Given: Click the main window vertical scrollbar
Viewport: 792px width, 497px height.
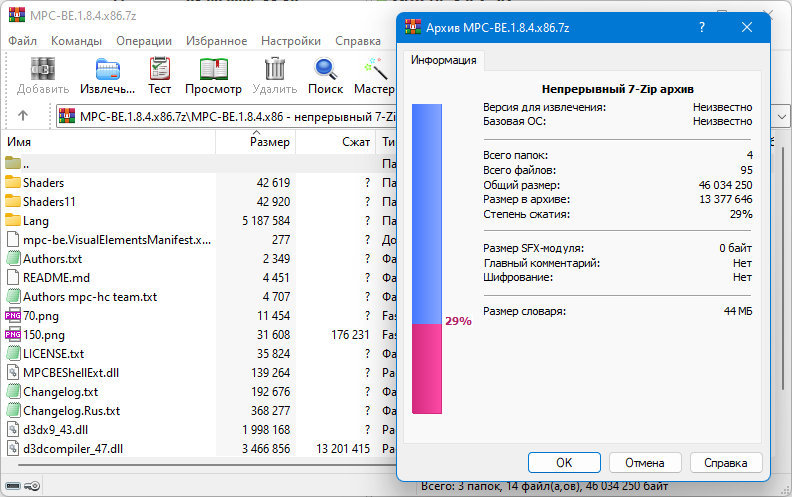Looking at the screenshot, I should pos(783,268).
